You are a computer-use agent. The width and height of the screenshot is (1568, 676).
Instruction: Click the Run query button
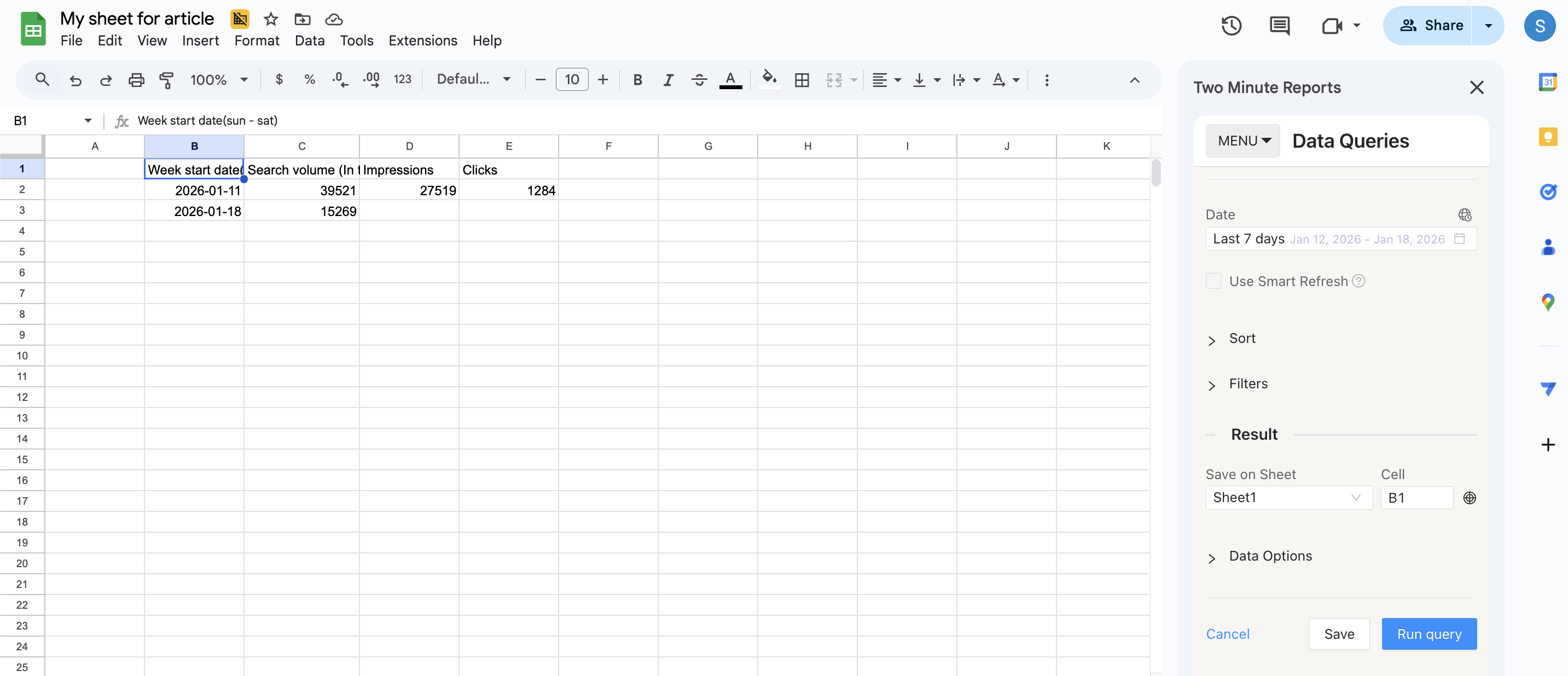point(1428,634)
